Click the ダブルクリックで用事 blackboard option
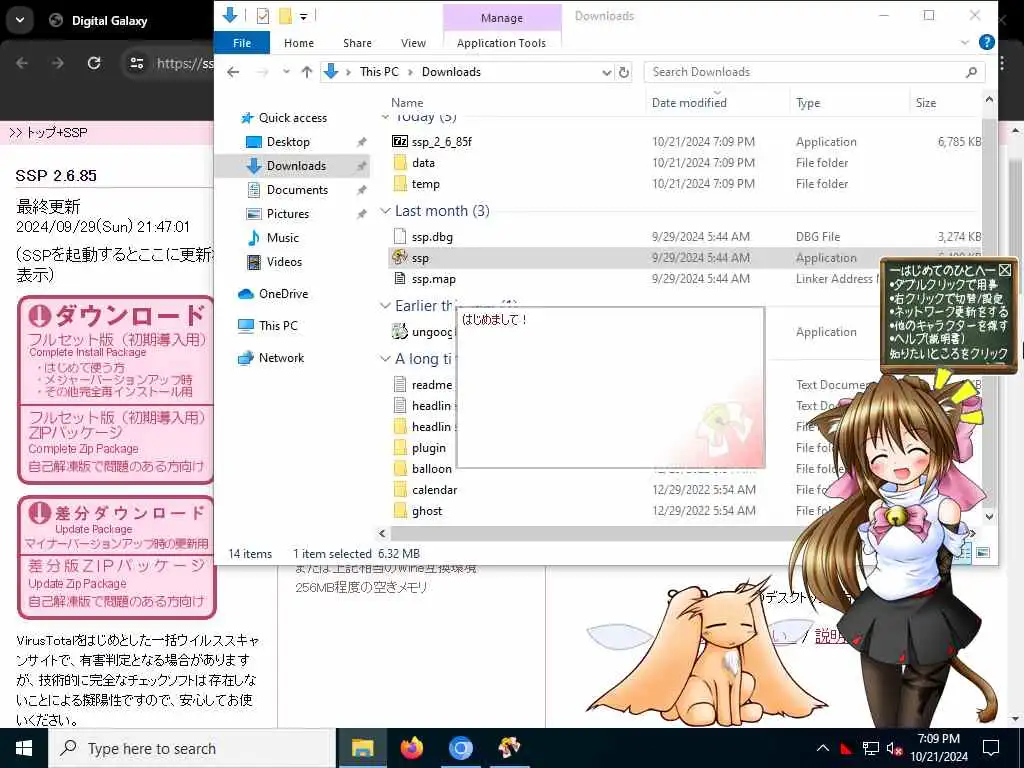This screenshot has width=1024, height=768. (944, 284)
